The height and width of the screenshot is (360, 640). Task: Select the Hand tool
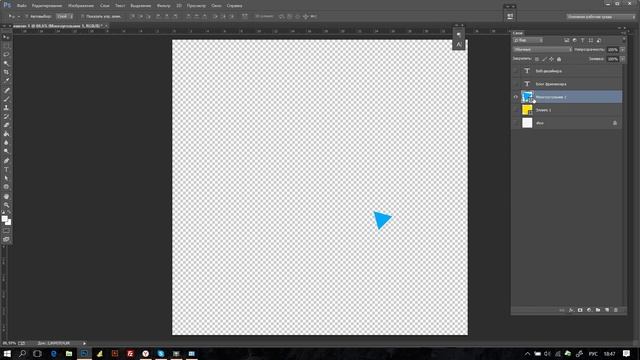6,196
